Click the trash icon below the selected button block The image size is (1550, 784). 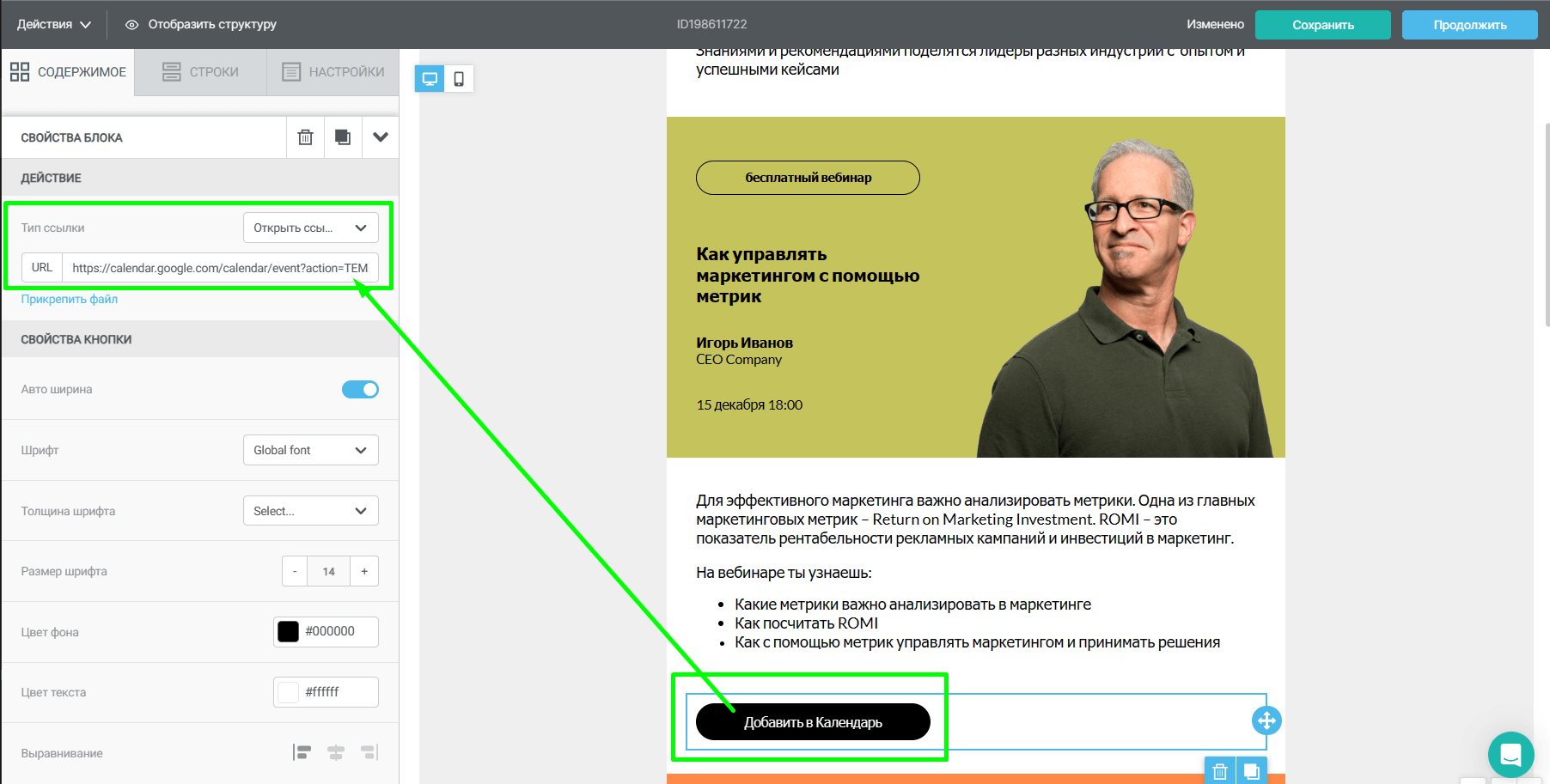click(x=1219, y=771)
